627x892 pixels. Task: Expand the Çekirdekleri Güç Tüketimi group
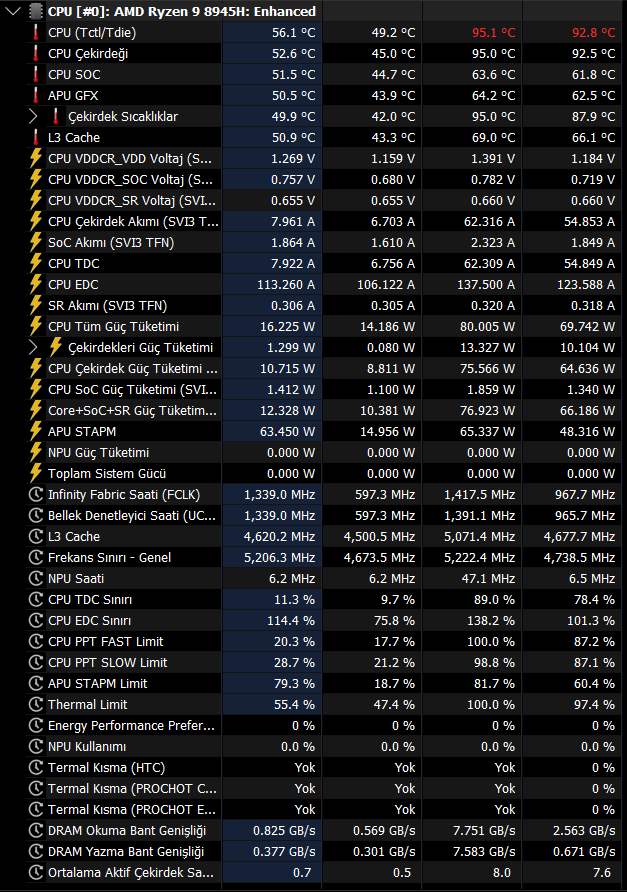[x=33, y=348]
